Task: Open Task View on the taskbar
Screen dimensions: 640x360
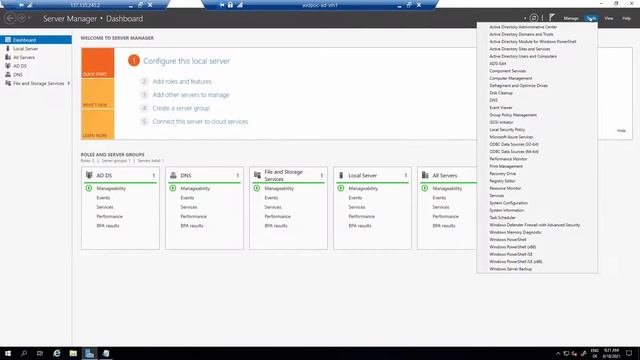Action: pos(40,353)
